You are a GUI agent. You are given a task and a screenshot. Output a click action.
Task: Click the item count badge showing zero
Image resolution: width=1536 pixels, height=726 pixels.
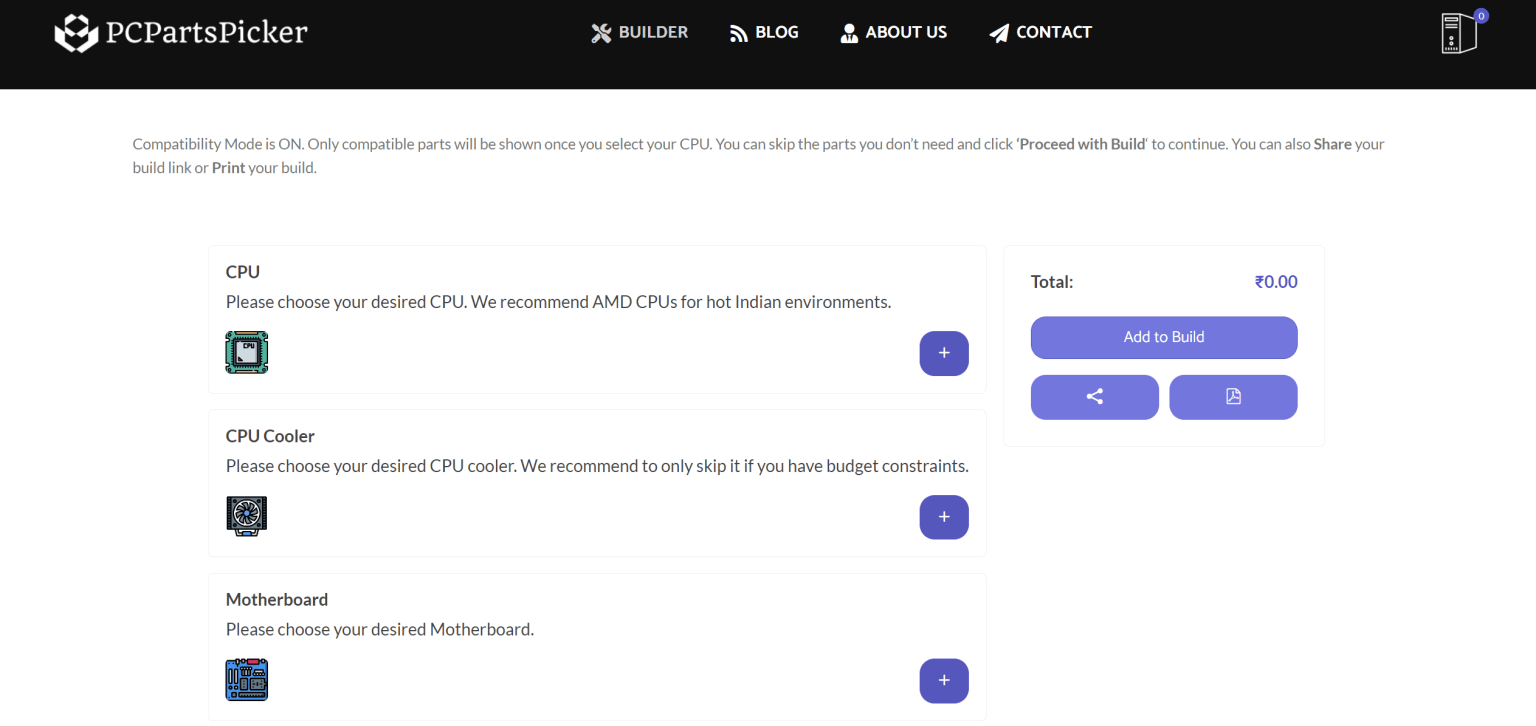tap(1479, 16)
